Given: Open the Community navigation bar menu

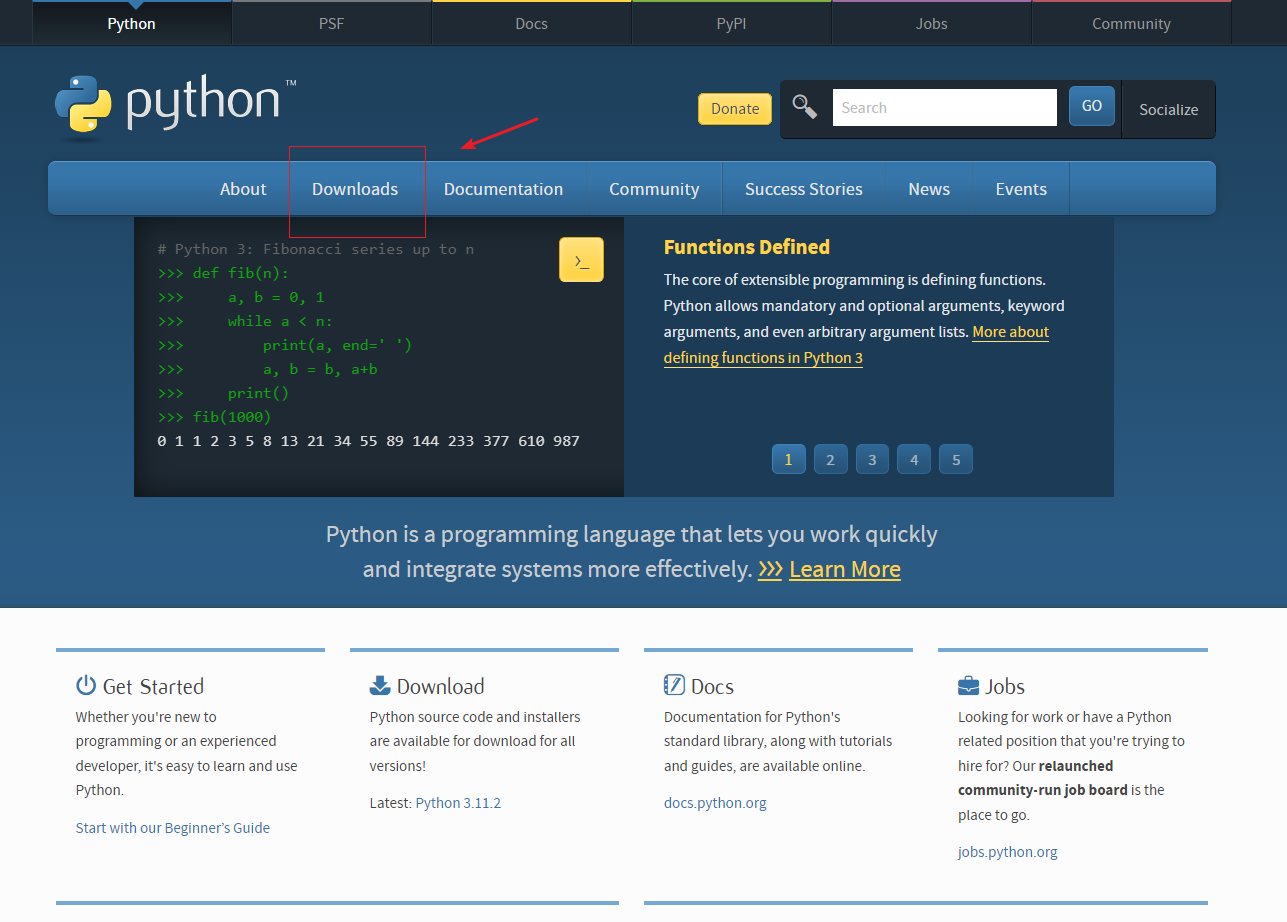Looking at the screenshot, I should (654, 189).
